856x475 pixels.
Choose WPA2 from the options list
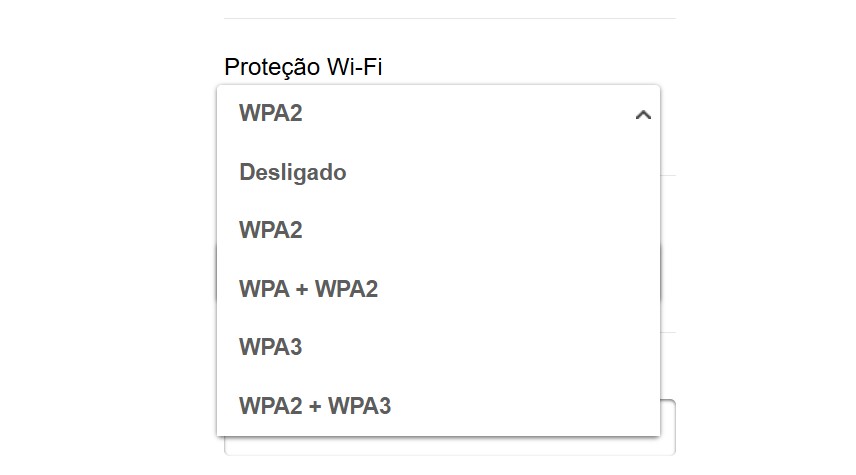[x=271, y=231]
